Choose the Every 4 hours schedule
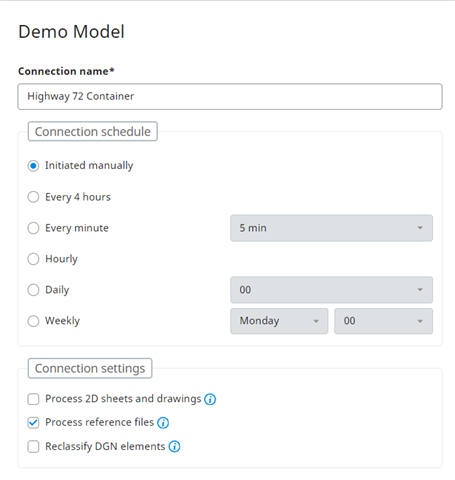Image resolution: width=455 pixels, height=480 pixels. (x=33, y=197)
